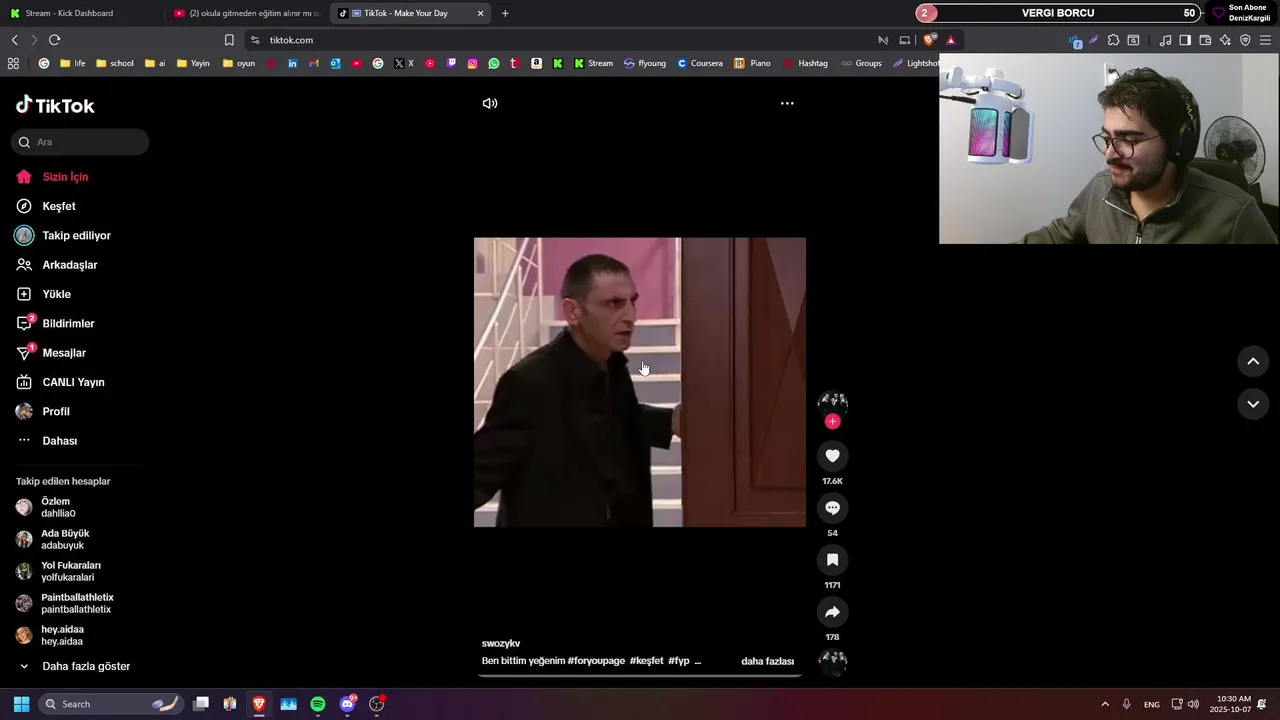The image size is (1280, 720).
Task: Save the video with the bookmark icon
Action: pos(832,560)
